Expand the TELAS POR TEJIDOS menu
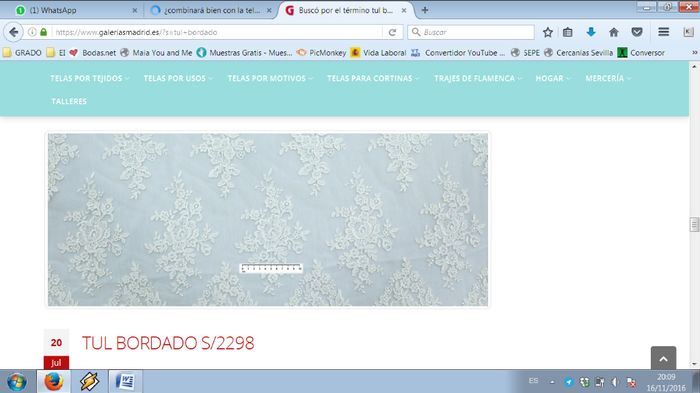The width and height of the screenshot is (700, 393). coord(89,78)
